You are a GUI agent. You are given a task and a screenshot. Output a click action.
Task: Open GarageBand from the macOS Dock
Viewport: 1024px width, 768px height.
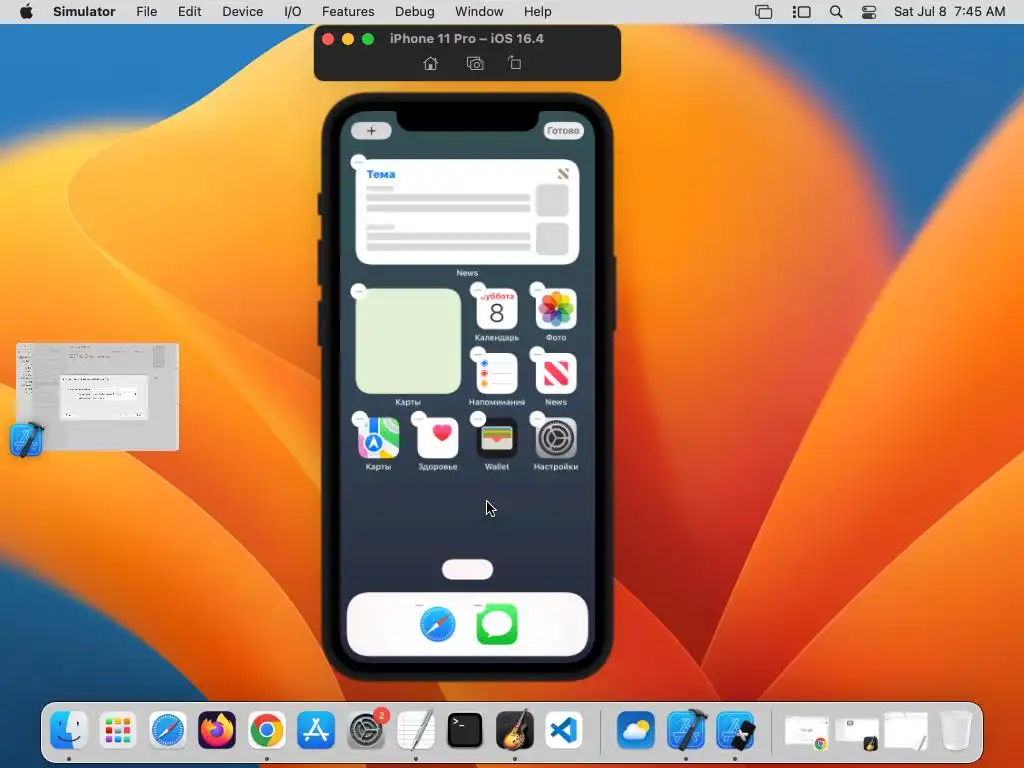click(515, 729)
